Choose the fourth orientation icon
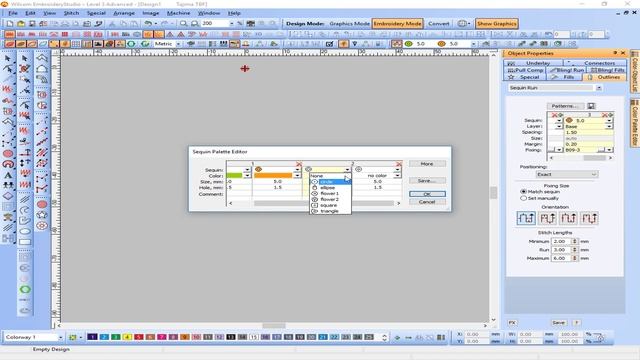Viewport: 640px width, 360px height. click(589, 218)
